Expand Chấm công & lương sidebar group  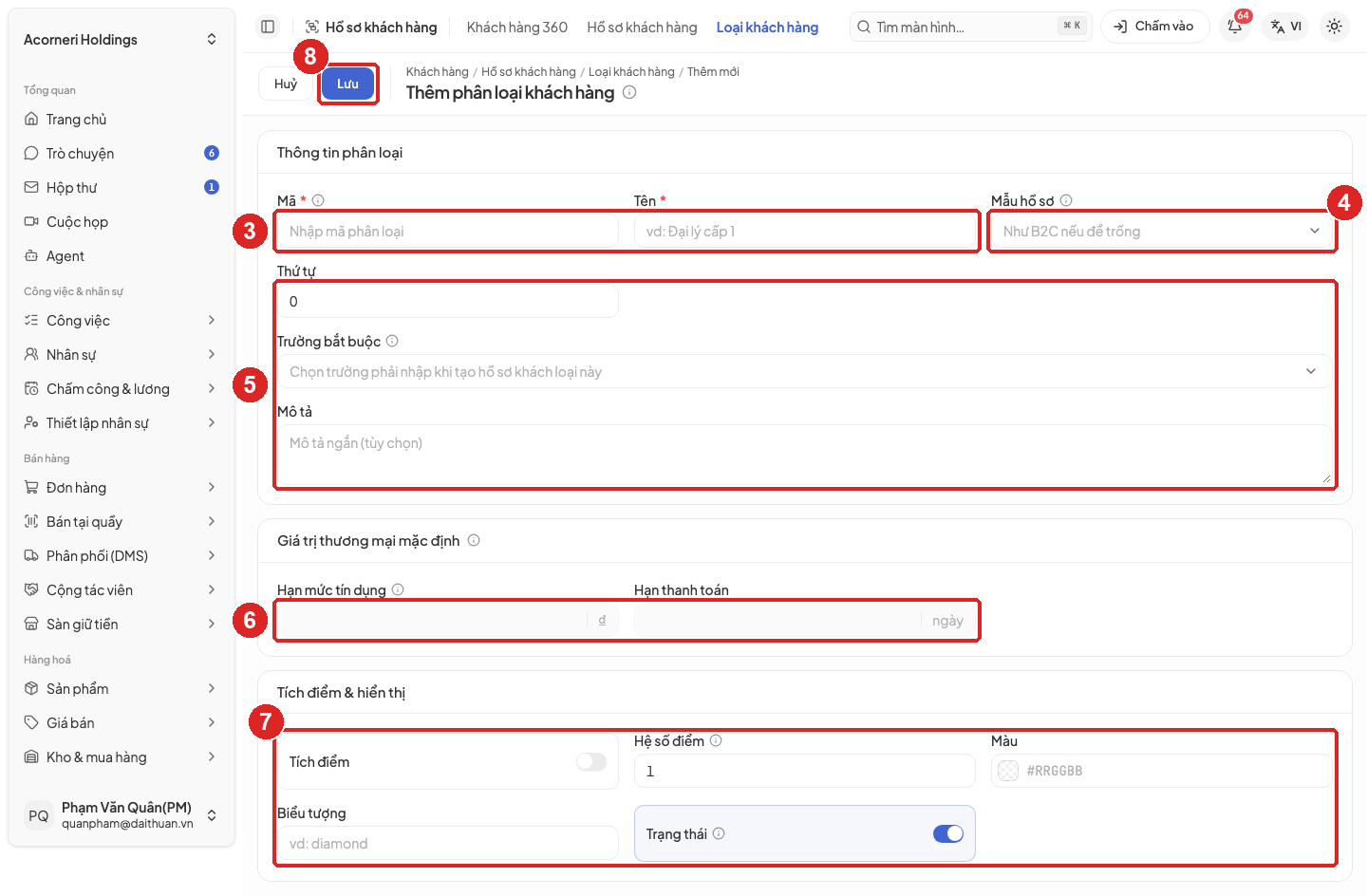pos(122,389)
